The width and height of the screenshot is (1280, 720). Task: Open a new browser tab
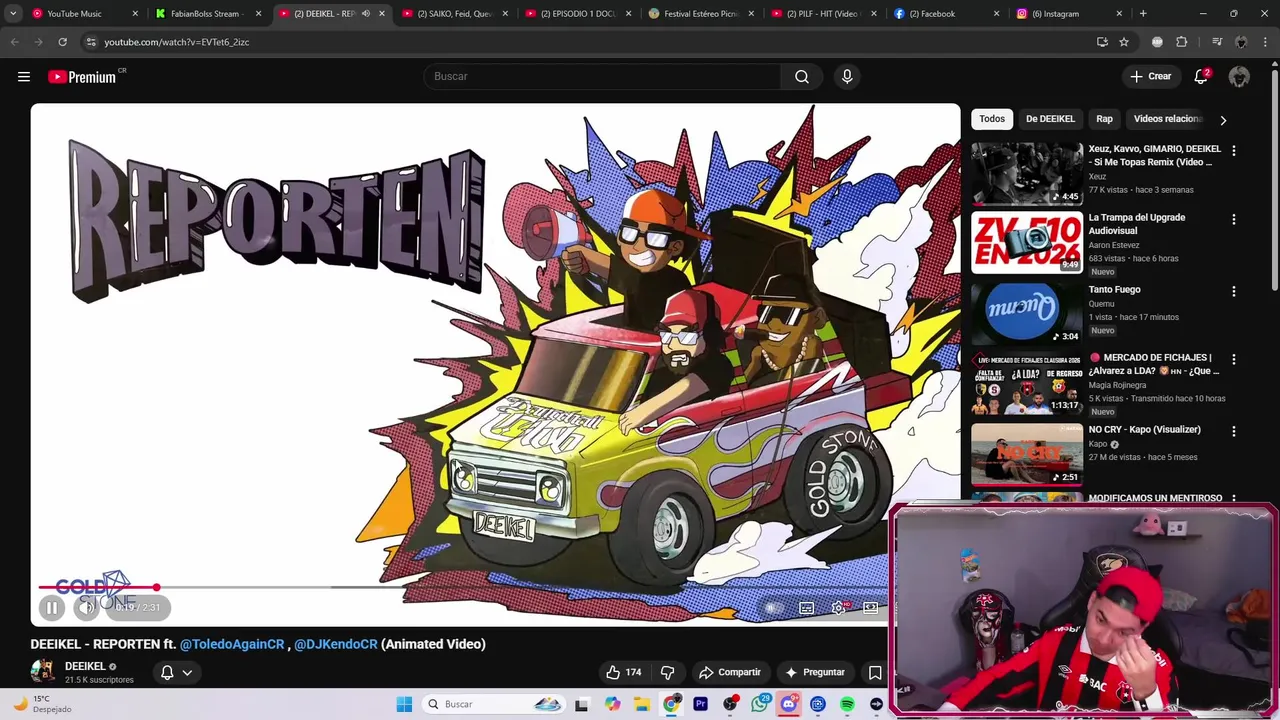pos(1143,14)
